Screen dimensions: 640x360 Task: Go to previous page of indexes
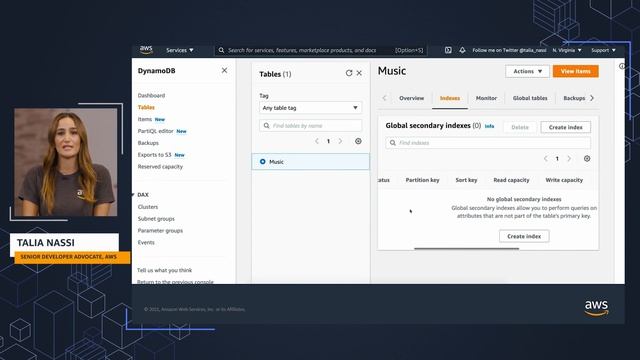[x=545, y=158]
